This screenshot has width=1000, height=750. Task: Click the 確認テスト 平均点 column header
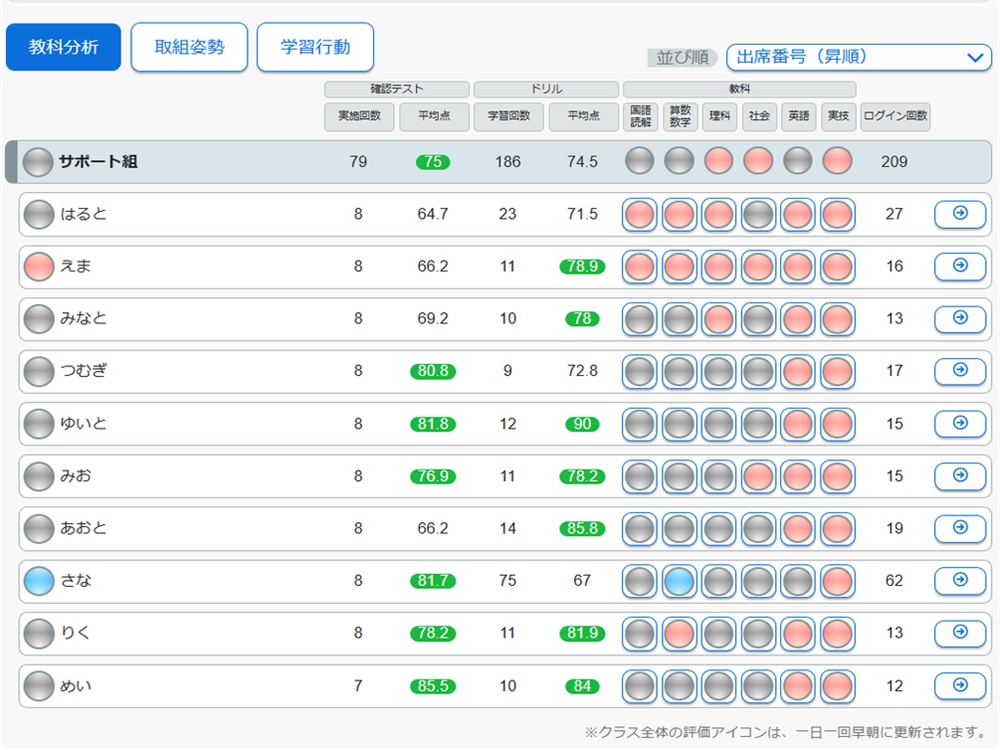tap(434, 116)
